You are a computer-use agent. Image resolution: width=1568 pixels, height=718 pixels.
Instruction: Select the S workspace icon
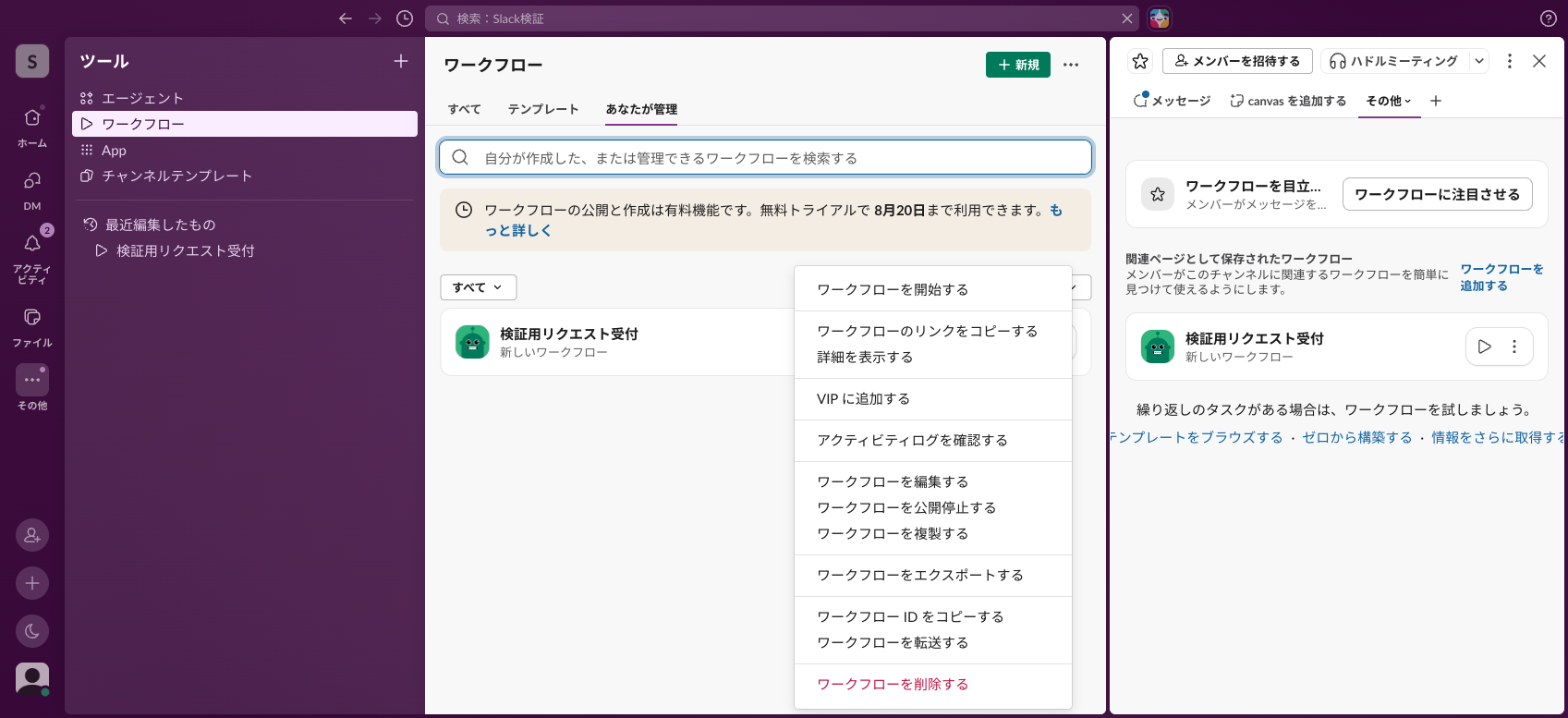coord(32,61)
